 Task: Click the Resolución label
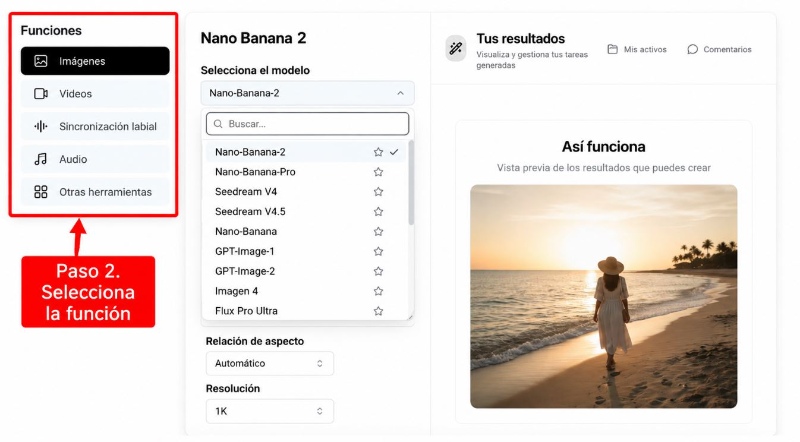[x=233, y=389]
